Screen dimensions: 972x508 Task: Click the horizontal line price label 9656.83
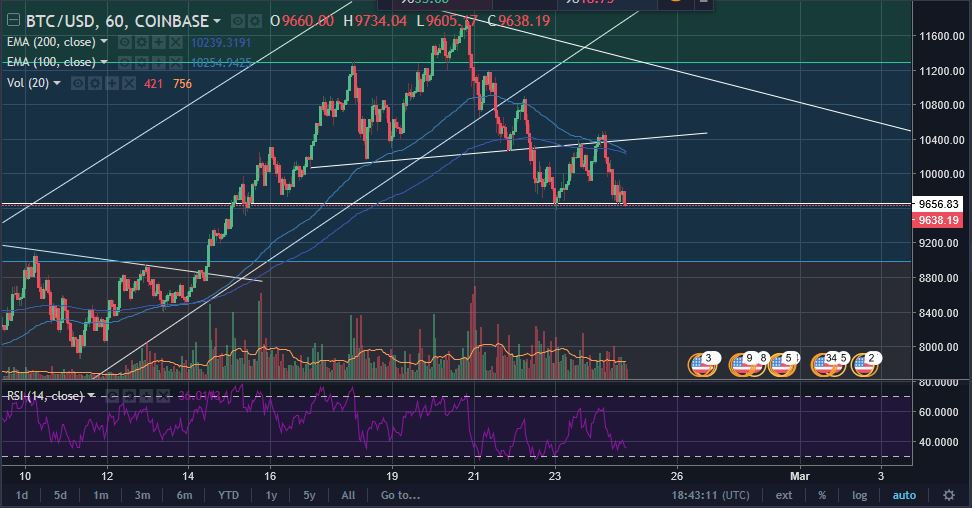point(938,203)
